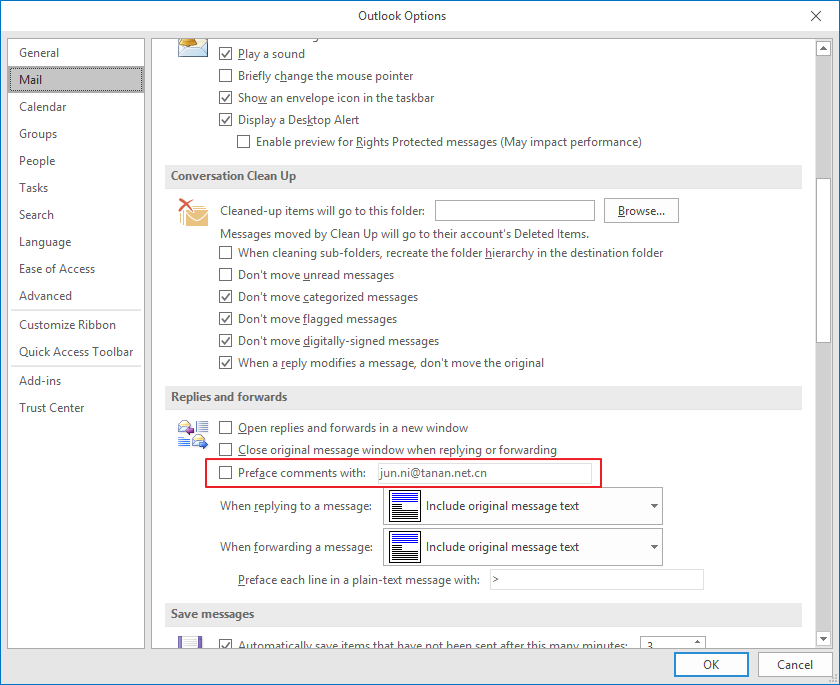Click the forward message layout preview icon
Image resolution: width=840 pixels, height=685 pixels.
pyautogui.click(x=404, y=547)
